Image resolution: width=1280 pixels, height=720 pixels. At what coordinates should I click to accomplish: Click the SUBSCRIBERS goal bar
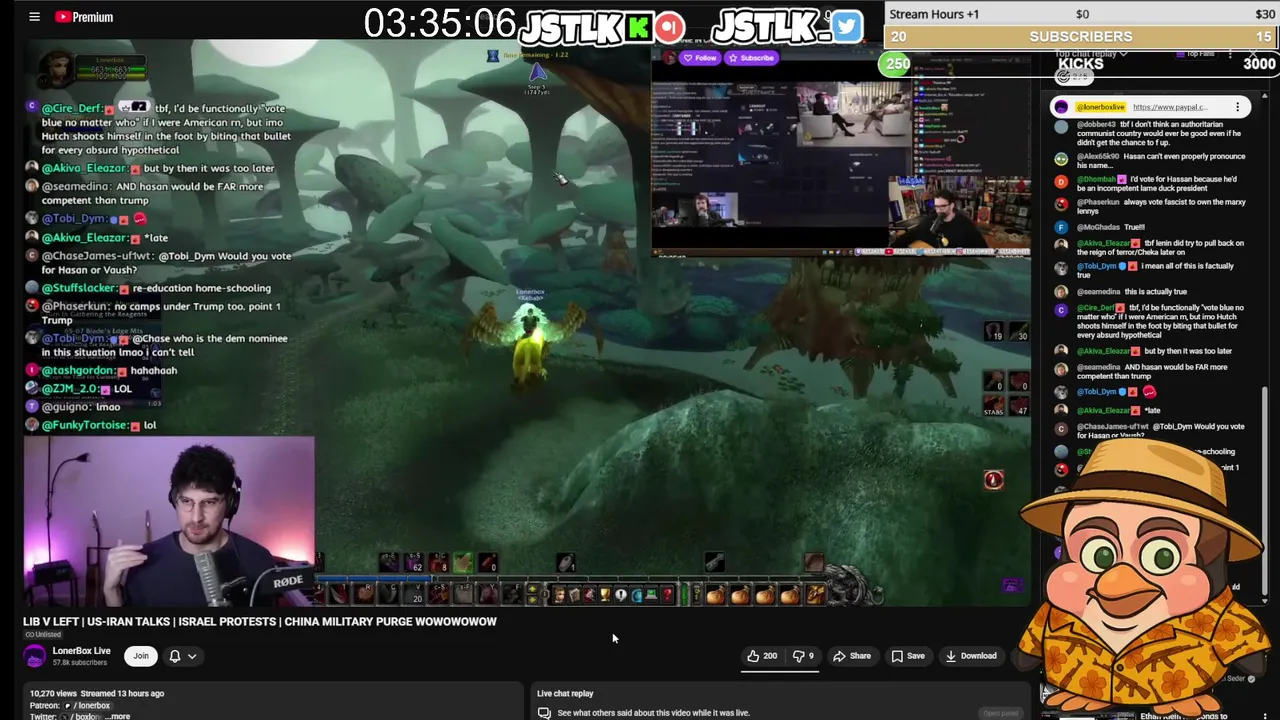coord(1082,36)
